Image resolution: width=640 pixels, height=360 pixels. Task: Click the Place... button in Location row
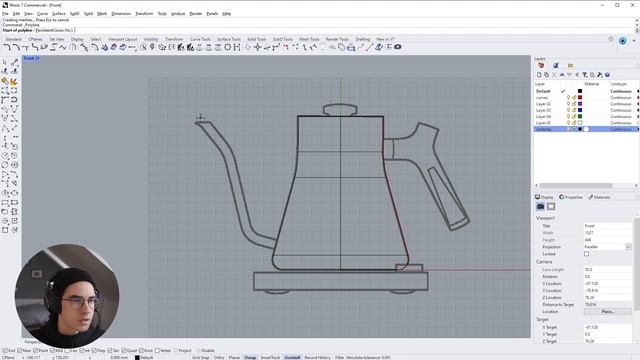607,312
